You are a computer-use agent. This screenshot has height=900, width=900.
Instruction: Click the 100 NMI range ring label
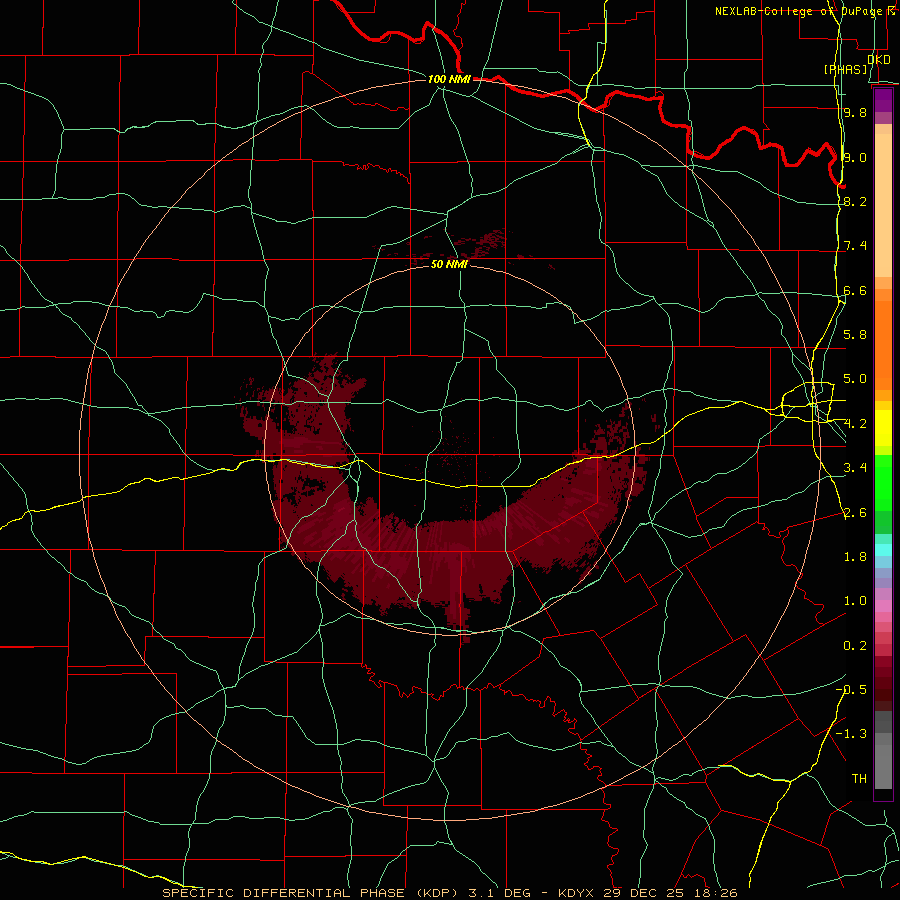(449, 79)
